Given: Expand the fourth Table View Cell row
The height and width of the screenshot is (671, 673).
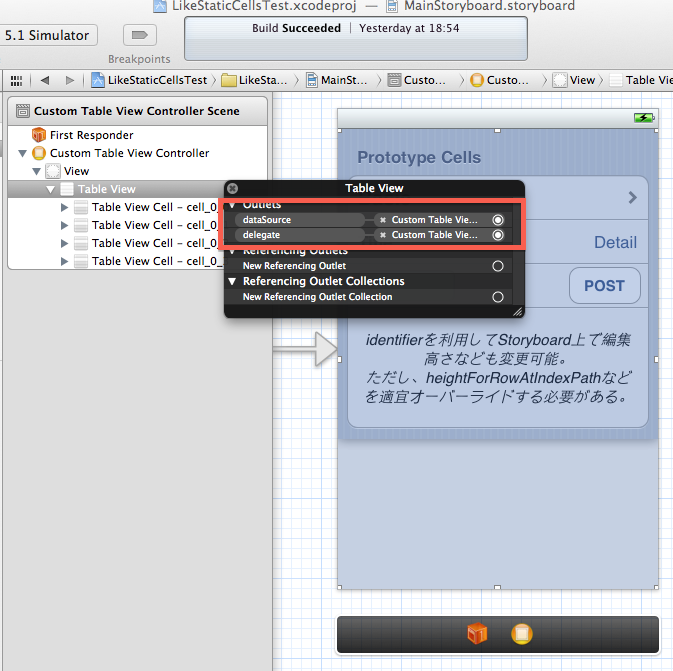Looking at the screenshot, I should click(x=64, y=261).
